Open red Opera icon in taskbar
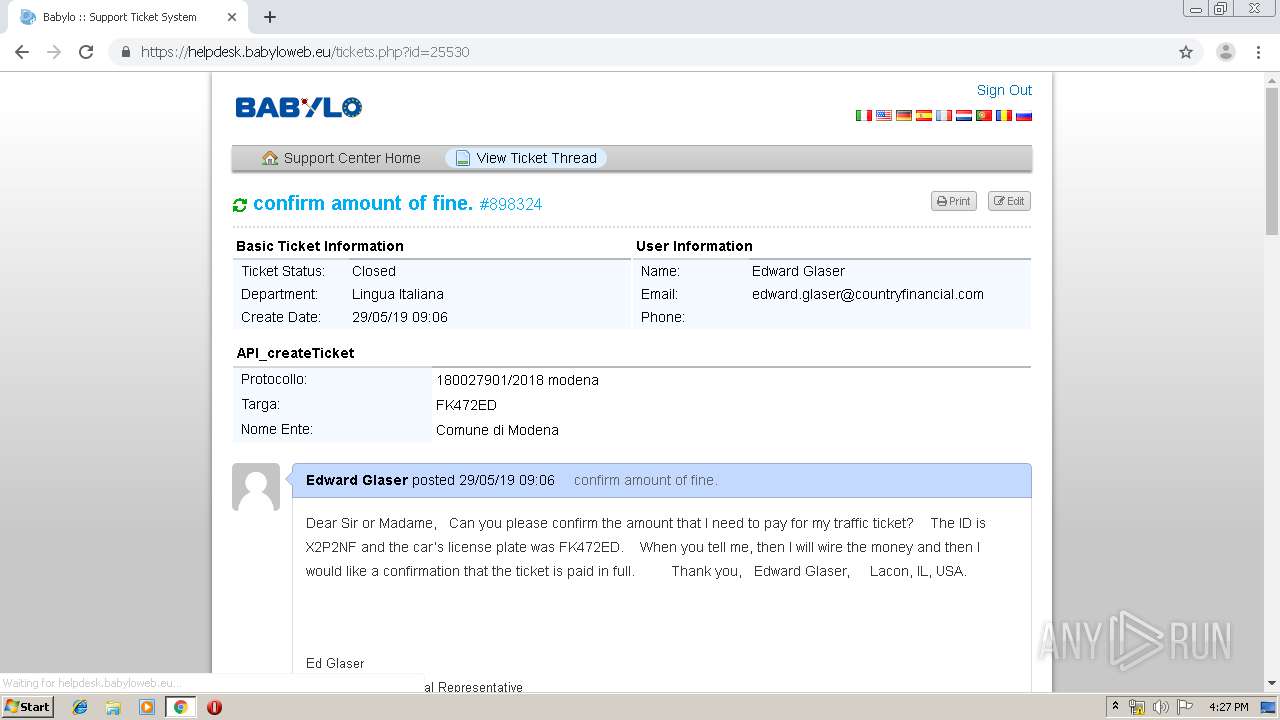This screenshot has height=720, width=1280. pos(214,707)
